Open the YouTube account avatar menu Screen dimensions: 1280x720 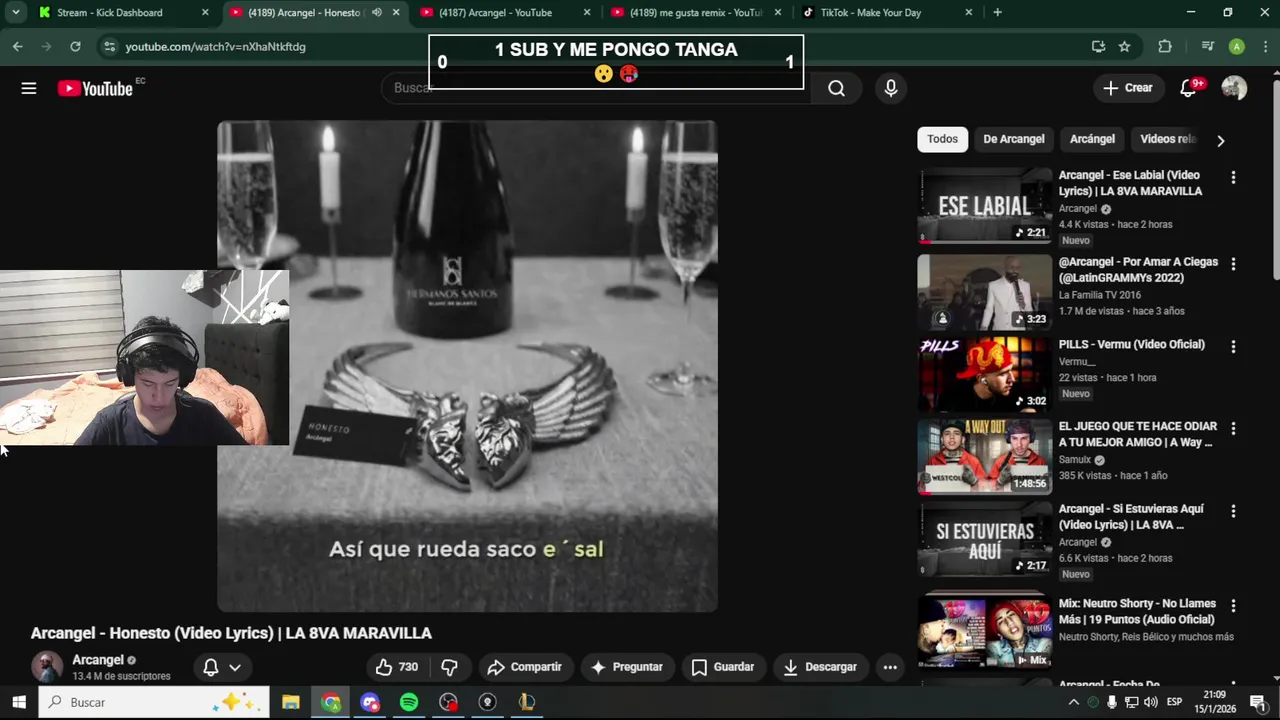(1234, 88)
